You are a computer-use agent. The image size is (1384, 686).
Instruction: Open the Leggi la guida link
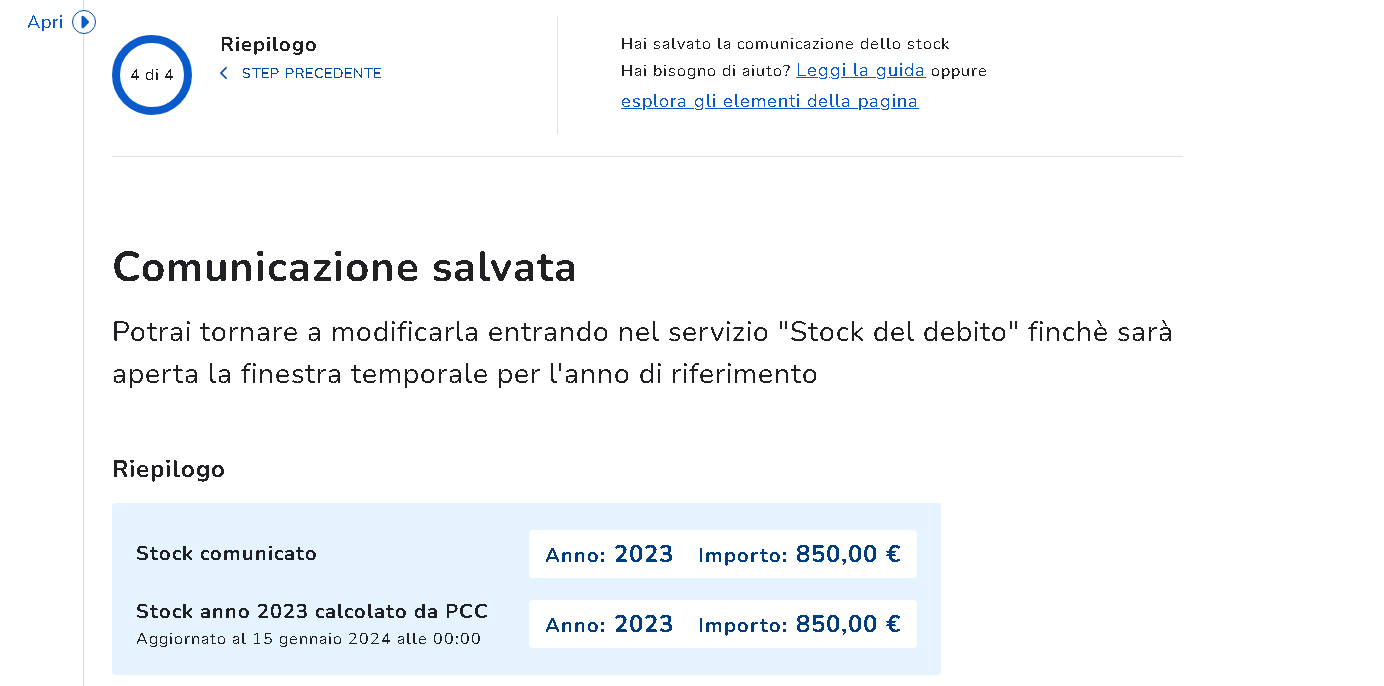coord(860,71)
